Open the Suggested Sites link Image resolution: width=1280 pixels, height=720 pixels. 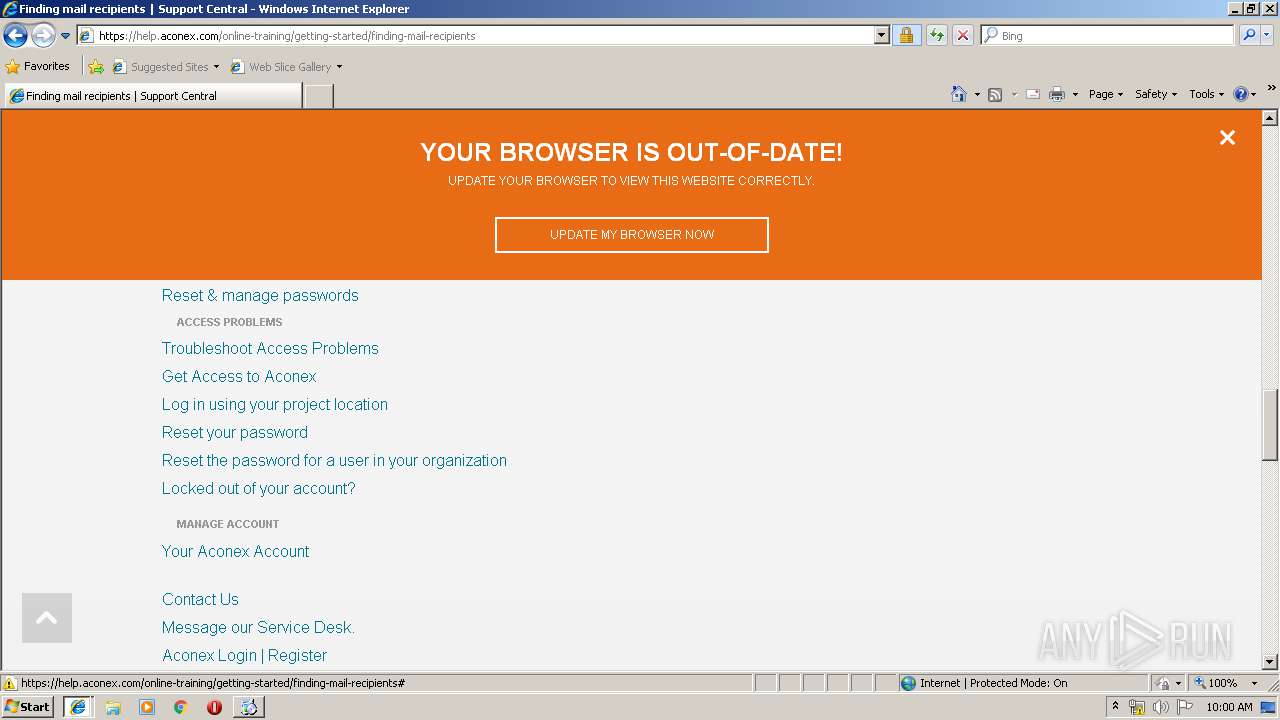[x=165, y=67]
